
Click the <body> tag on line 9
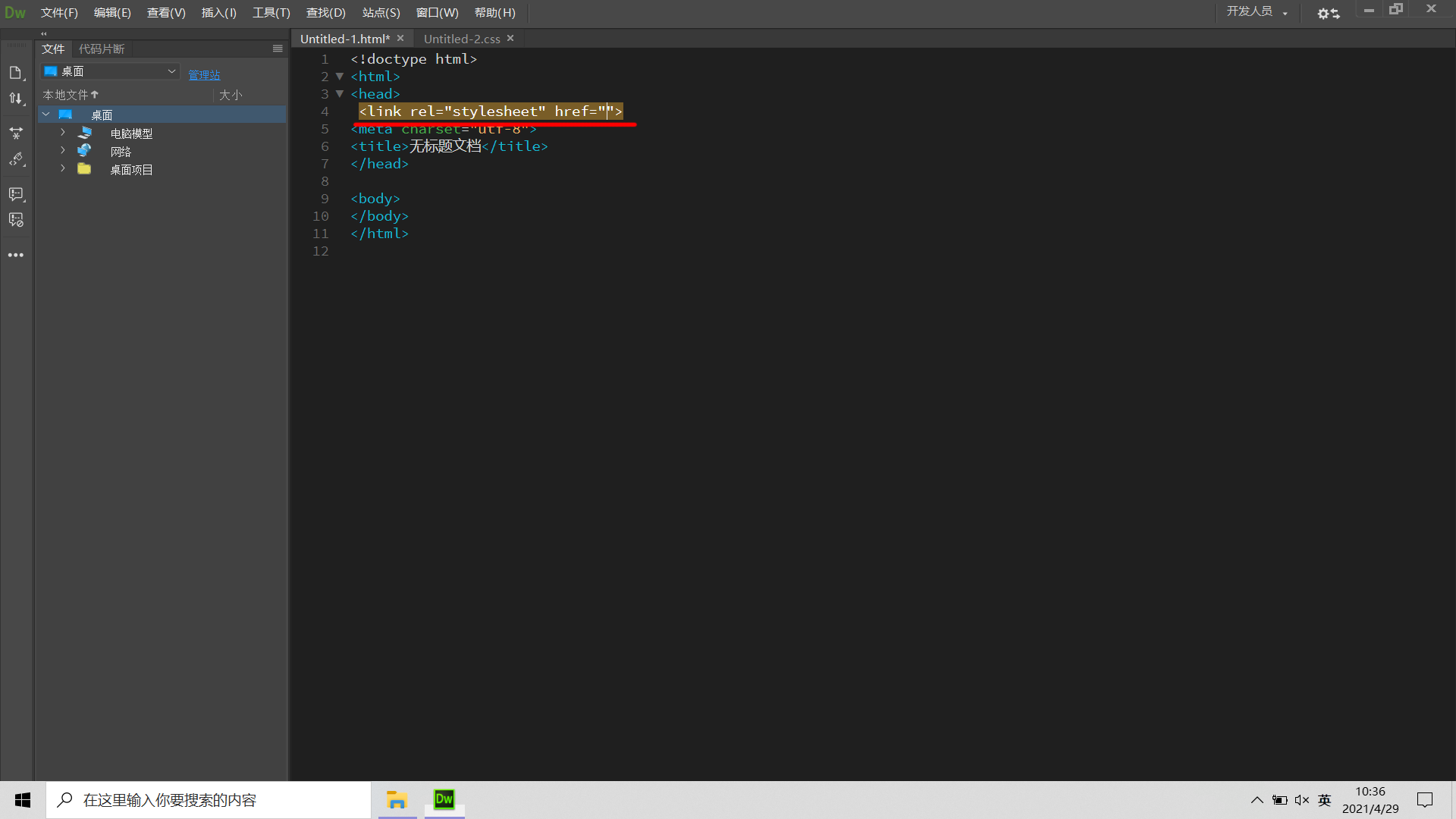[375, 199]
